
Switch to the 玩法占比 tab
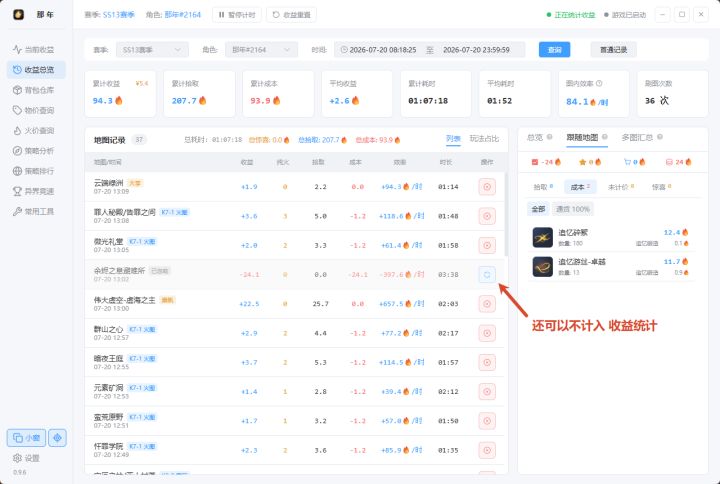484,139
